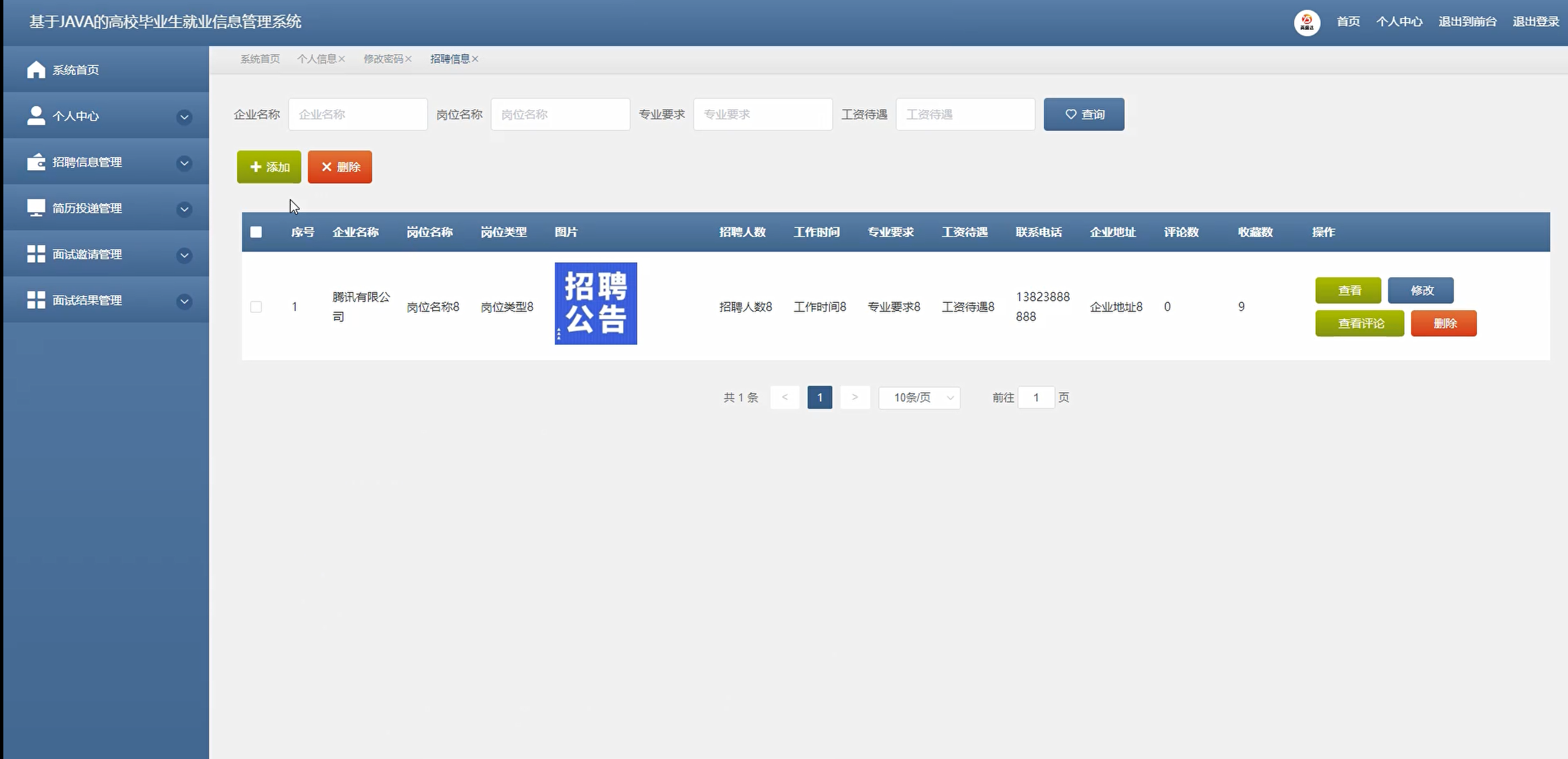Click the 腾讯有限公司 cell text
Screen dimensions: 1568x759
pos(361,306)
